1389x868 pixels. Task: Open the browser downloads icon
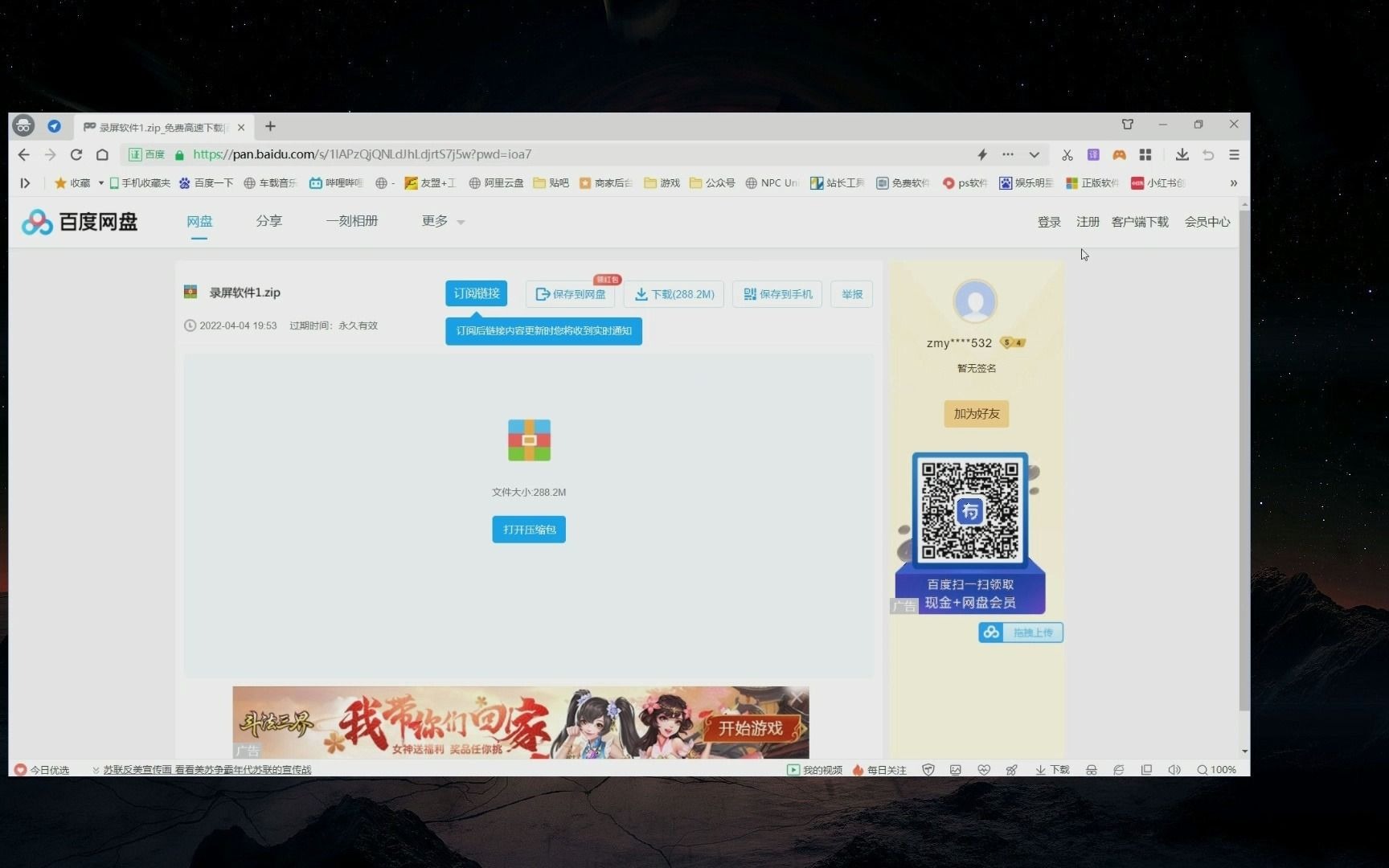(x=1182, y=154)
